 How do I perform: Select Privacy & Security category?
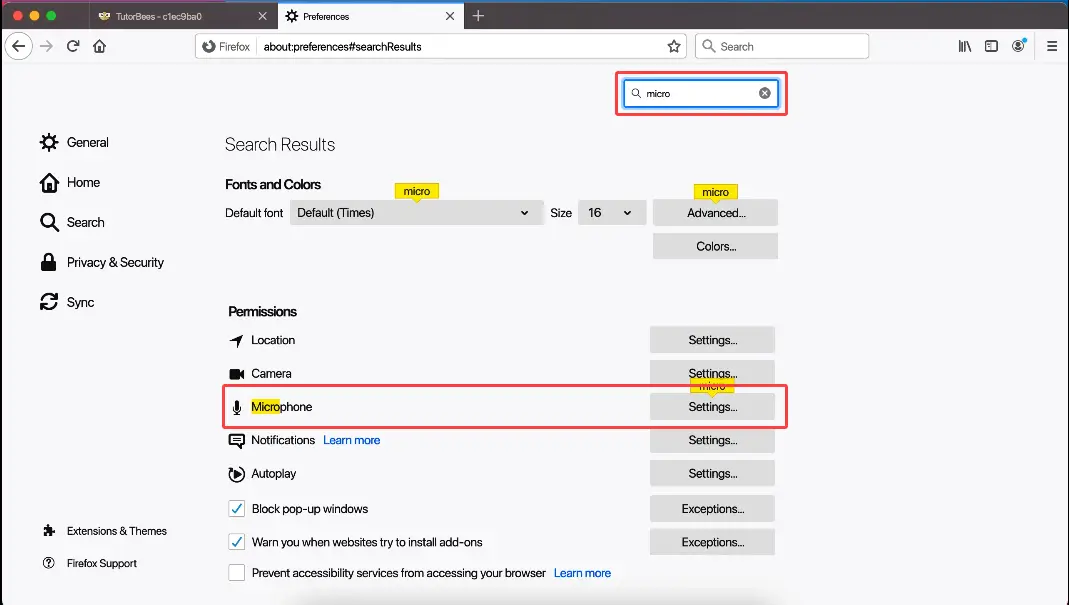(x=114, y=262)
